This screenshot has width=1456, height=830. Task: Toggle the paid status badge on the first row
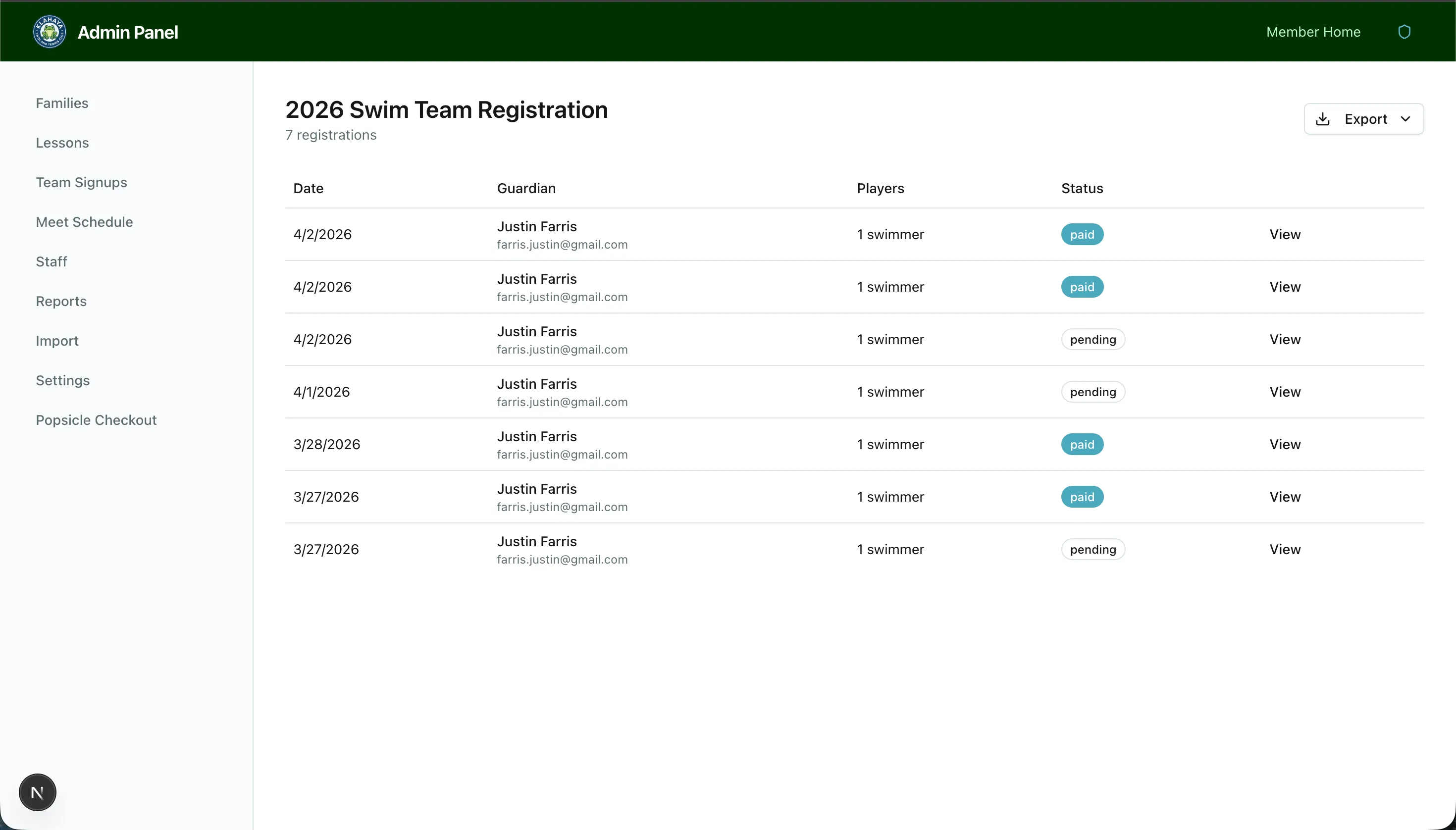pos(1082,234)
